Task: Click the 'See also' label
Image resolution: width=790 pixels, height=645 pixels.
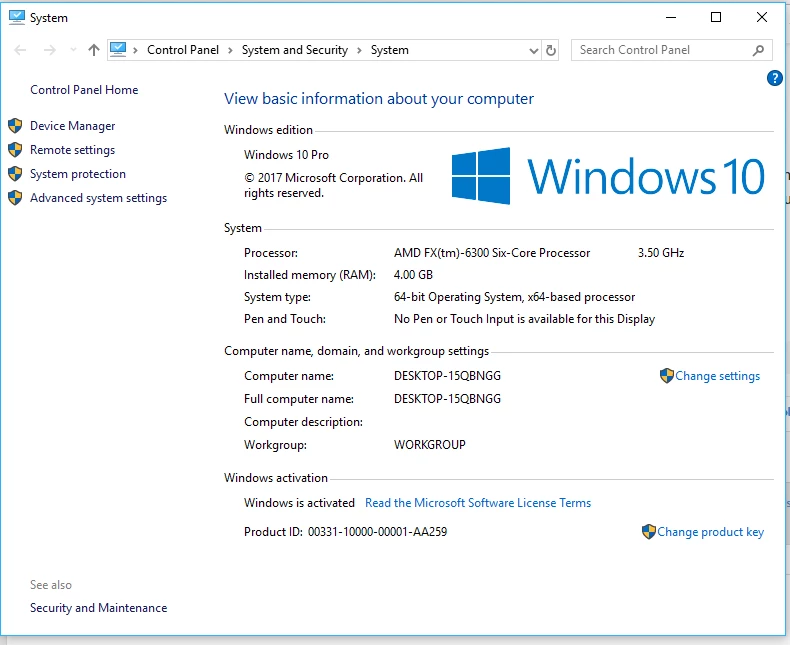Action: (51, 585)
